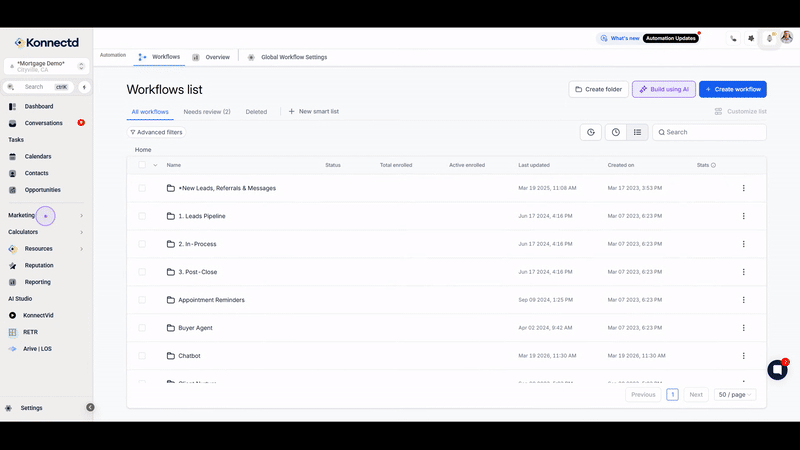
Task: Open RETR sidebar item
Action: click(x=30, y=332)
